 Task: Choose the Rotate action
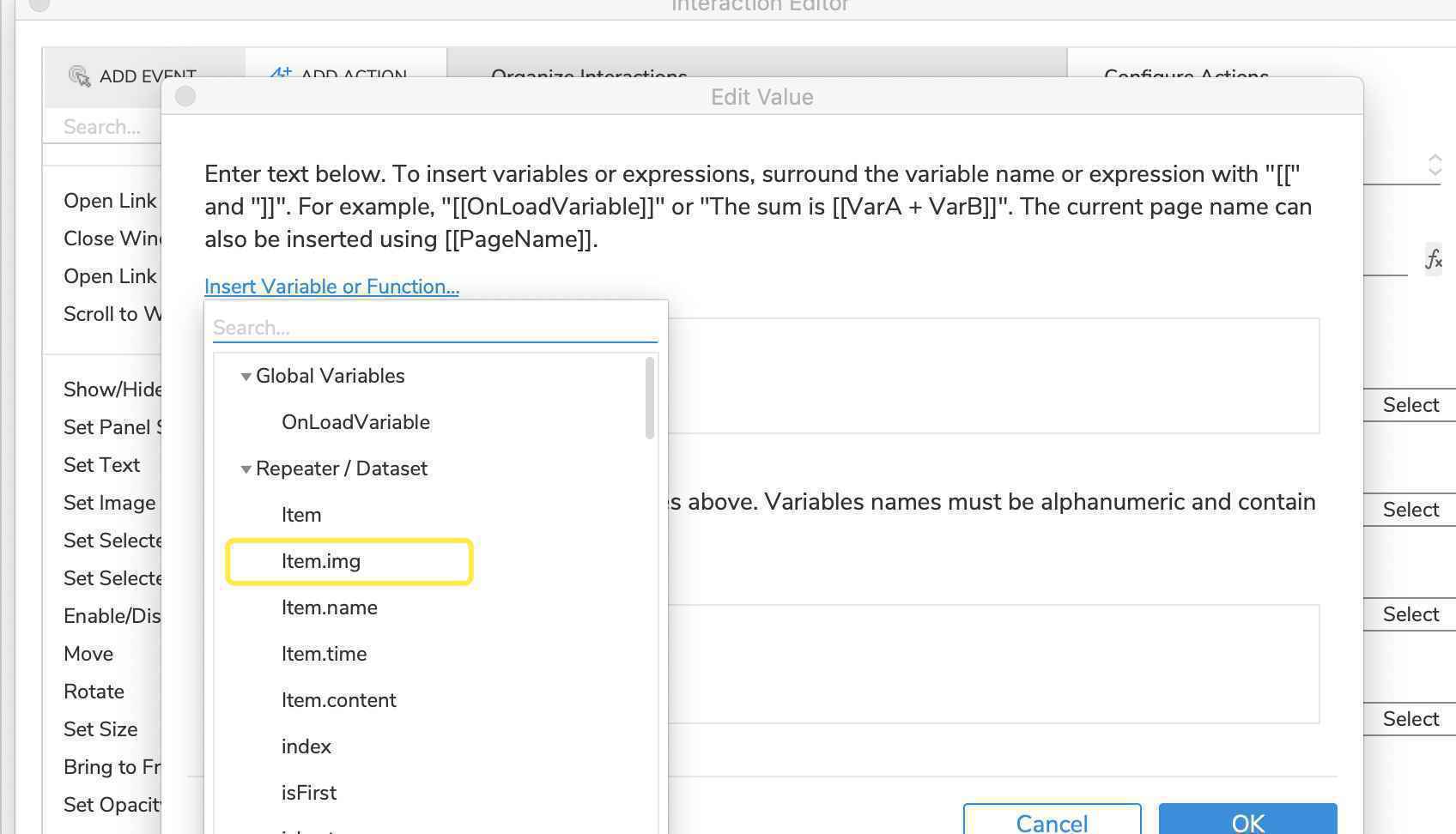[94, 692]
